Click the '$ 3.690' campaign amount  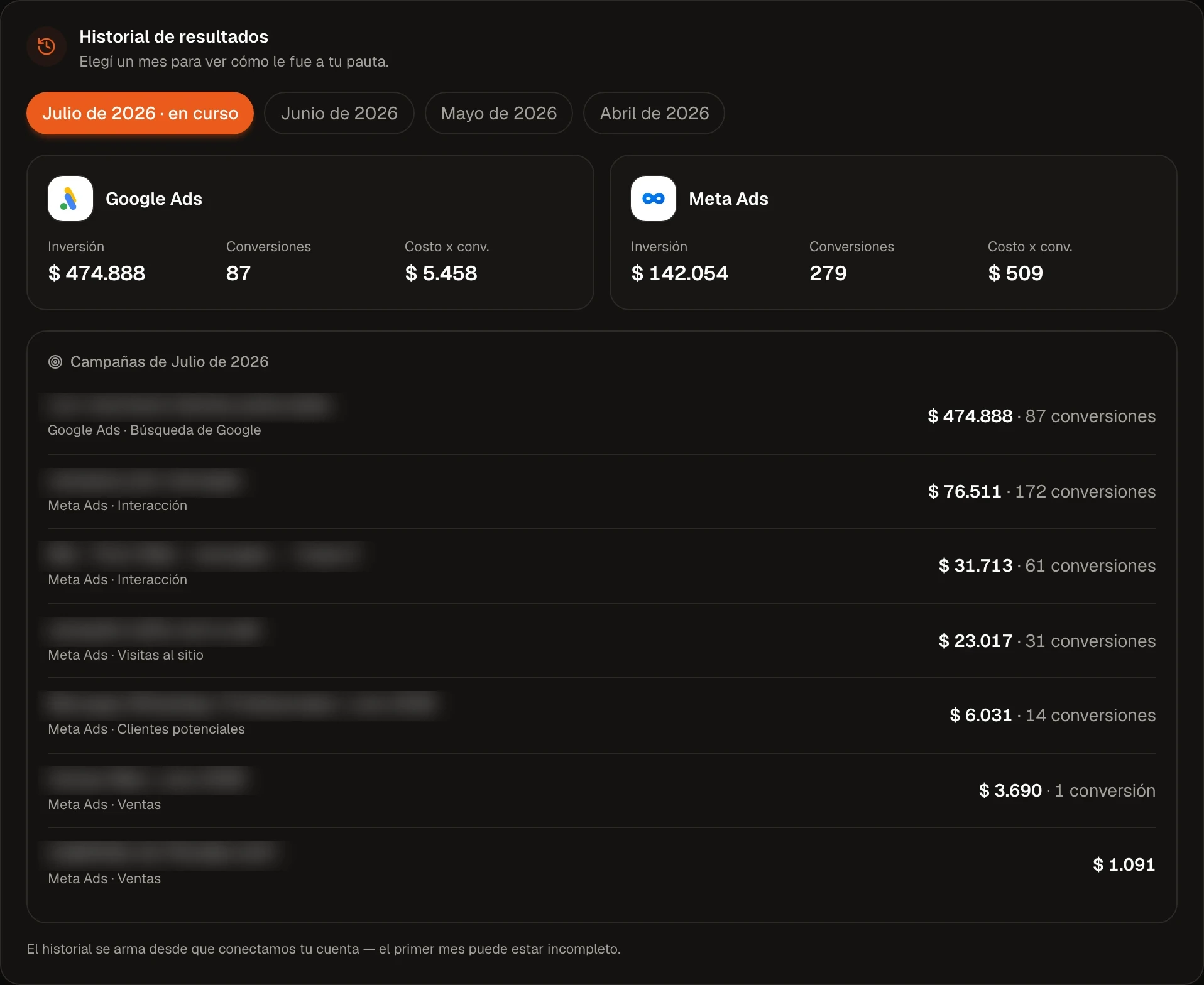(1010, 791)
